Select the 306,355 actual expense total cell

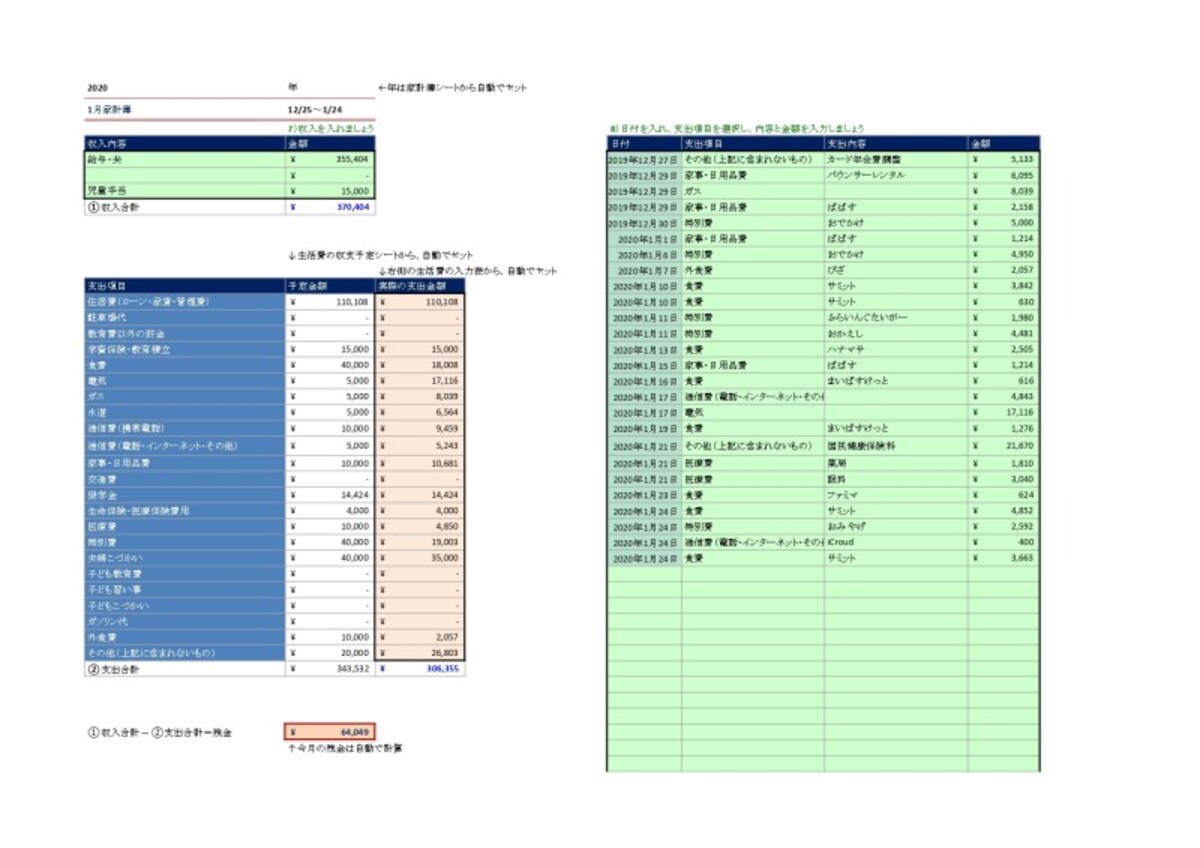pyautogui.click(x=420, y=669)
